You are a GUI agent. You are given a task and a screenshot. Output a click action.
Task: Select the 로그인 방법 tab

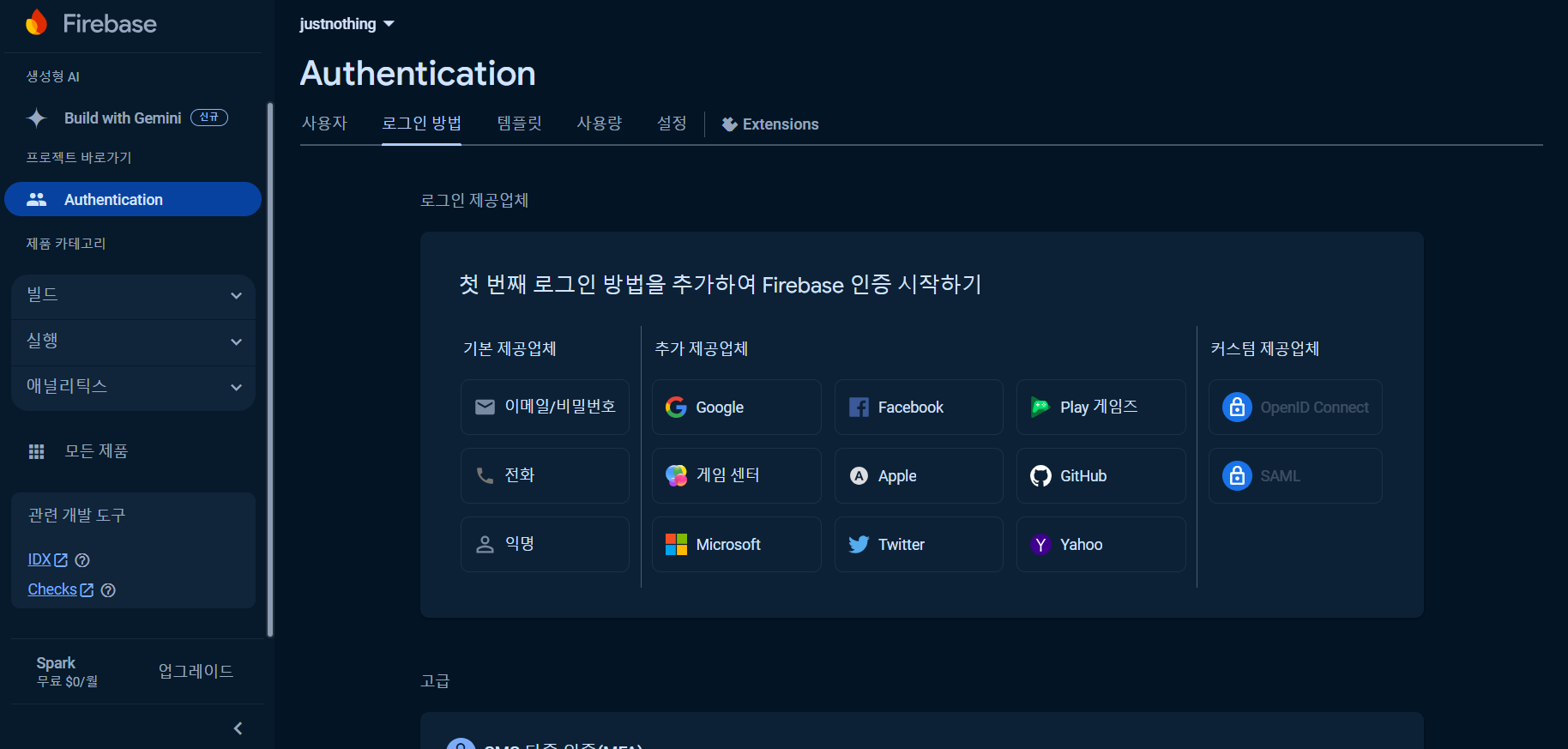click(421, 124)
